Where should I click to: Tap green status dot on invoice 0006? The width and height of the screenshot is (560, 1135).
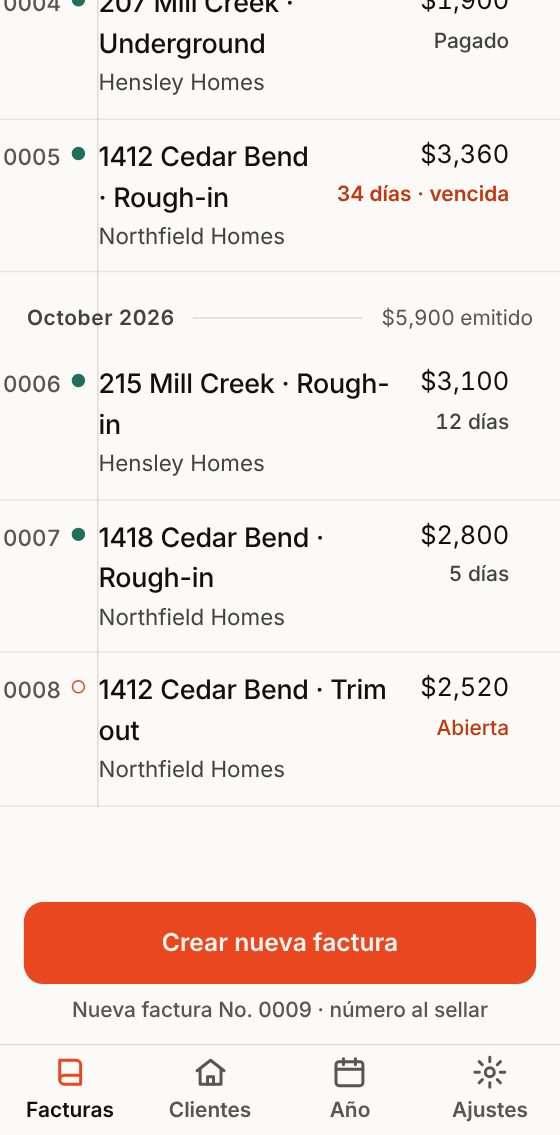(79, 380)
